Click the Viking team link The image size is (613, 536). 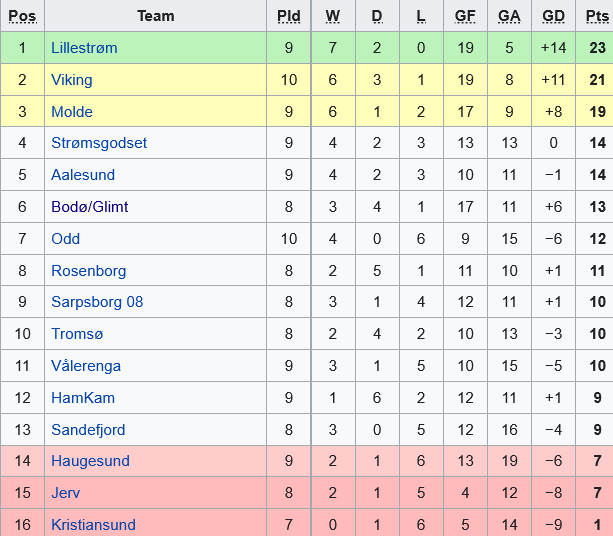72,79
